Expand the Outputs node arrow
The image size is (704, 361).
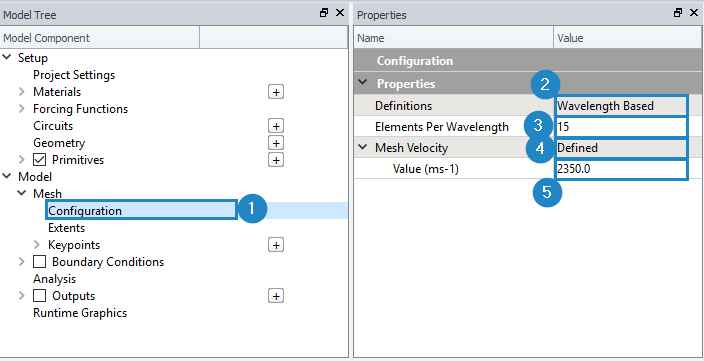click(22, 296)
